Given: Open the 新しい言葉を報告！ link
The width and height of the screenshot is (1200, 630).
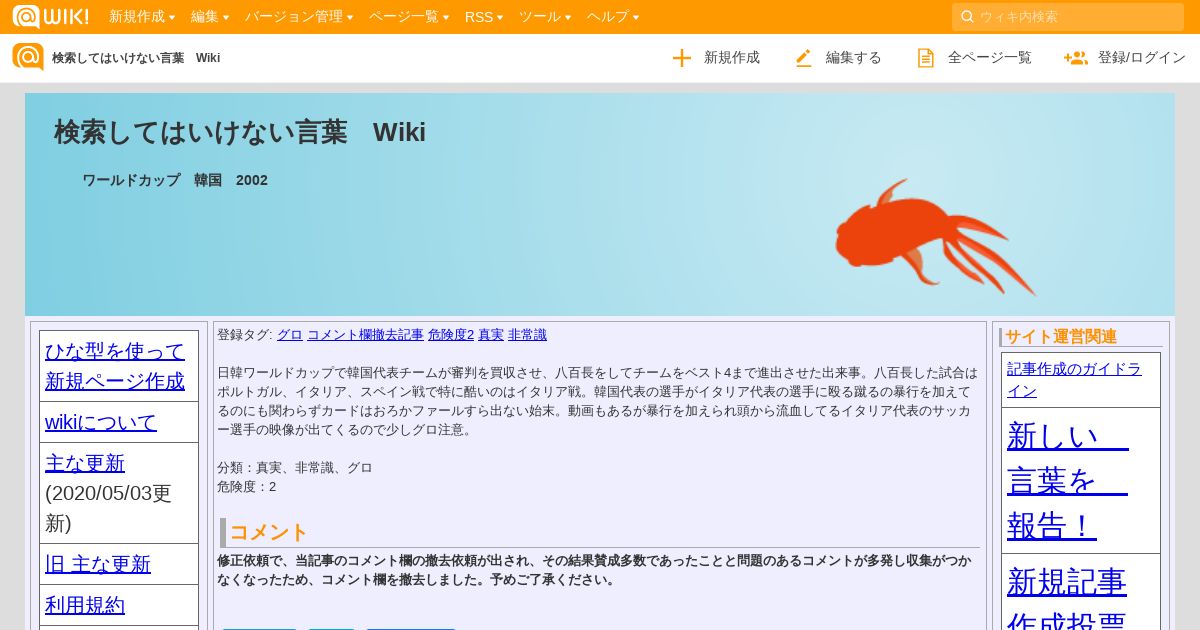Looking at the screenshot, I should tap(1068, 481).
